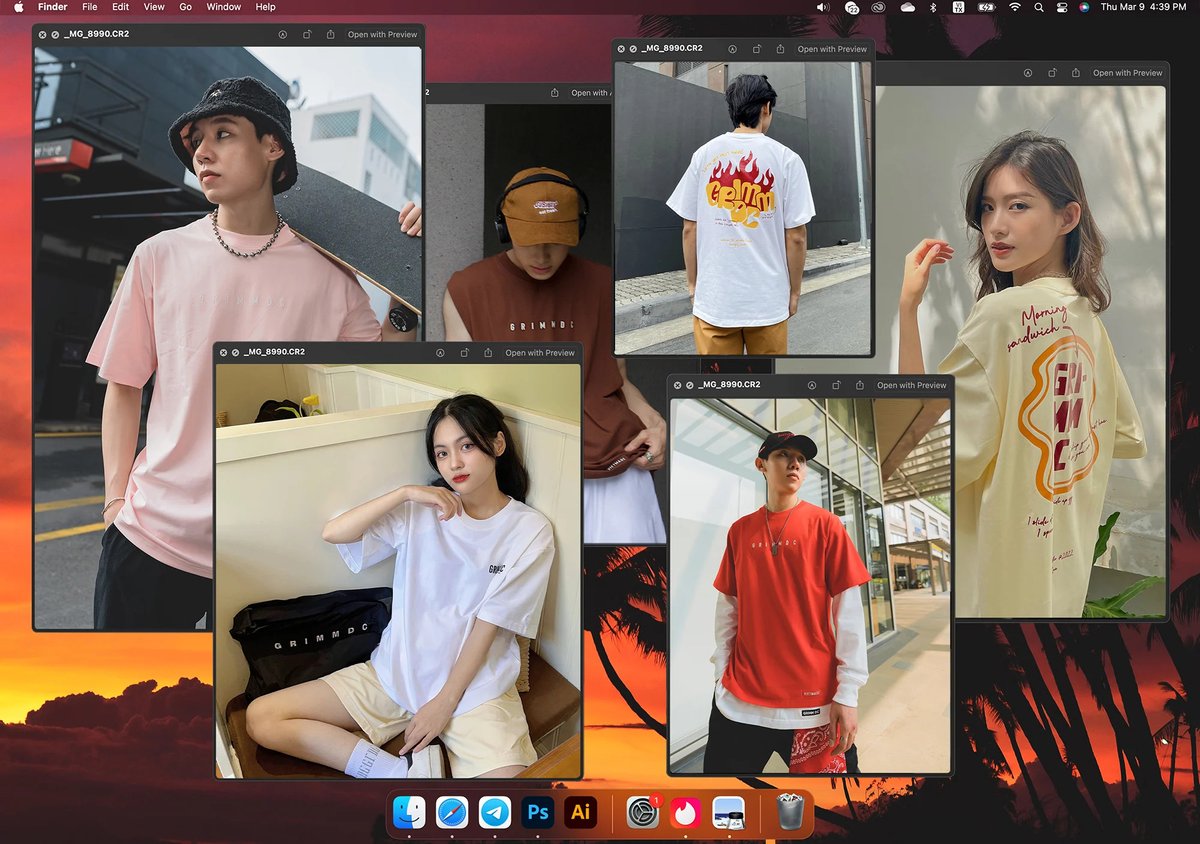Open the flame T-shirt photo with Preview
Screen dimensions: 1200x844
coord(832,49)
